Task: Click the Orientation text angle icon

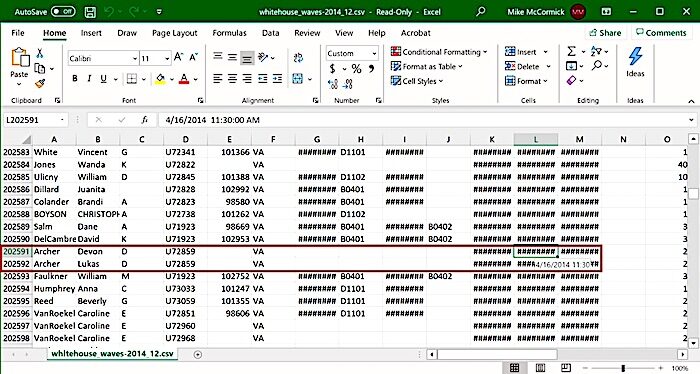Action: click(263, 57)
